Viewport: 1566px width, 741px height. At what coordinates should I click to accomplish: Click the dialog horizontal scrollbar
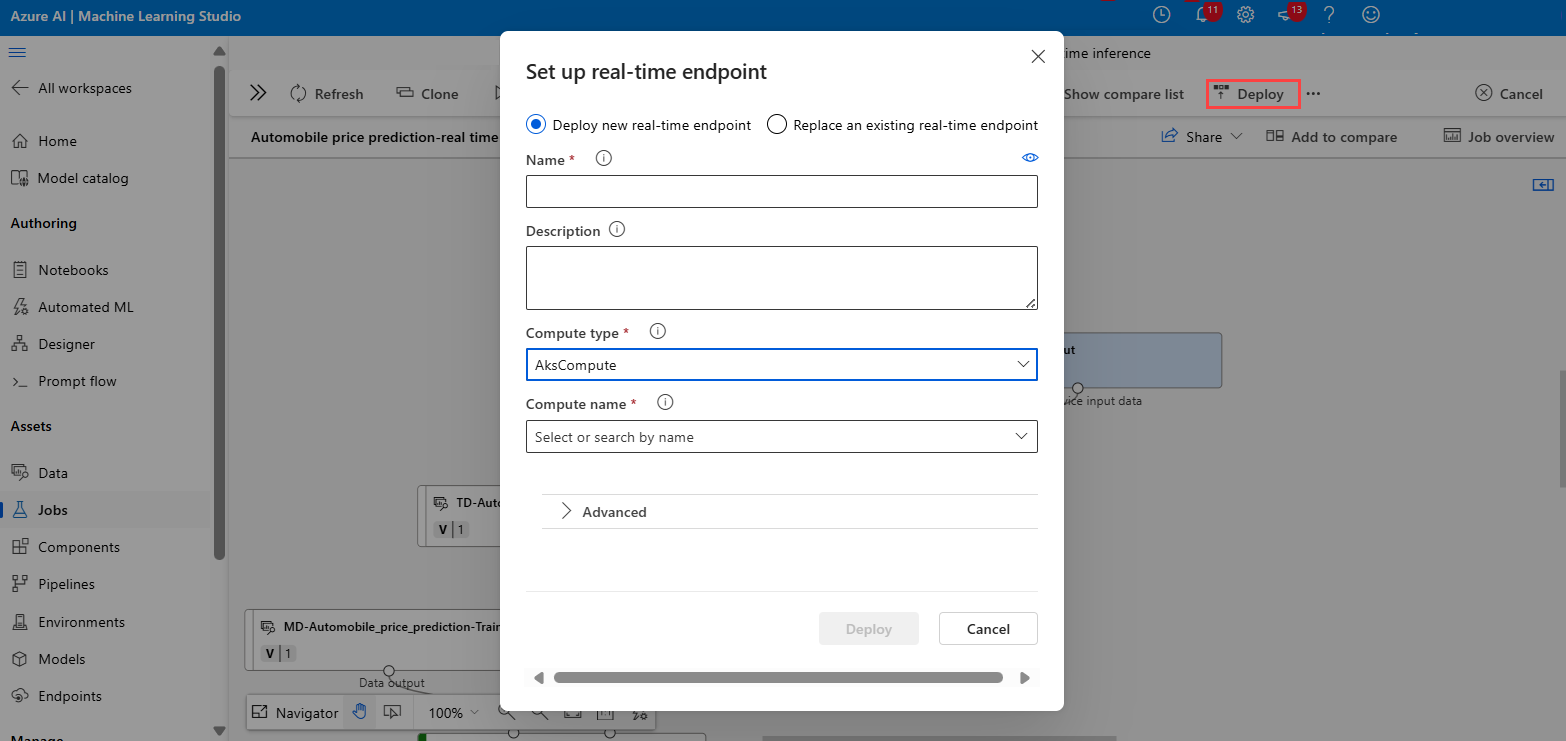pos(777,678)
